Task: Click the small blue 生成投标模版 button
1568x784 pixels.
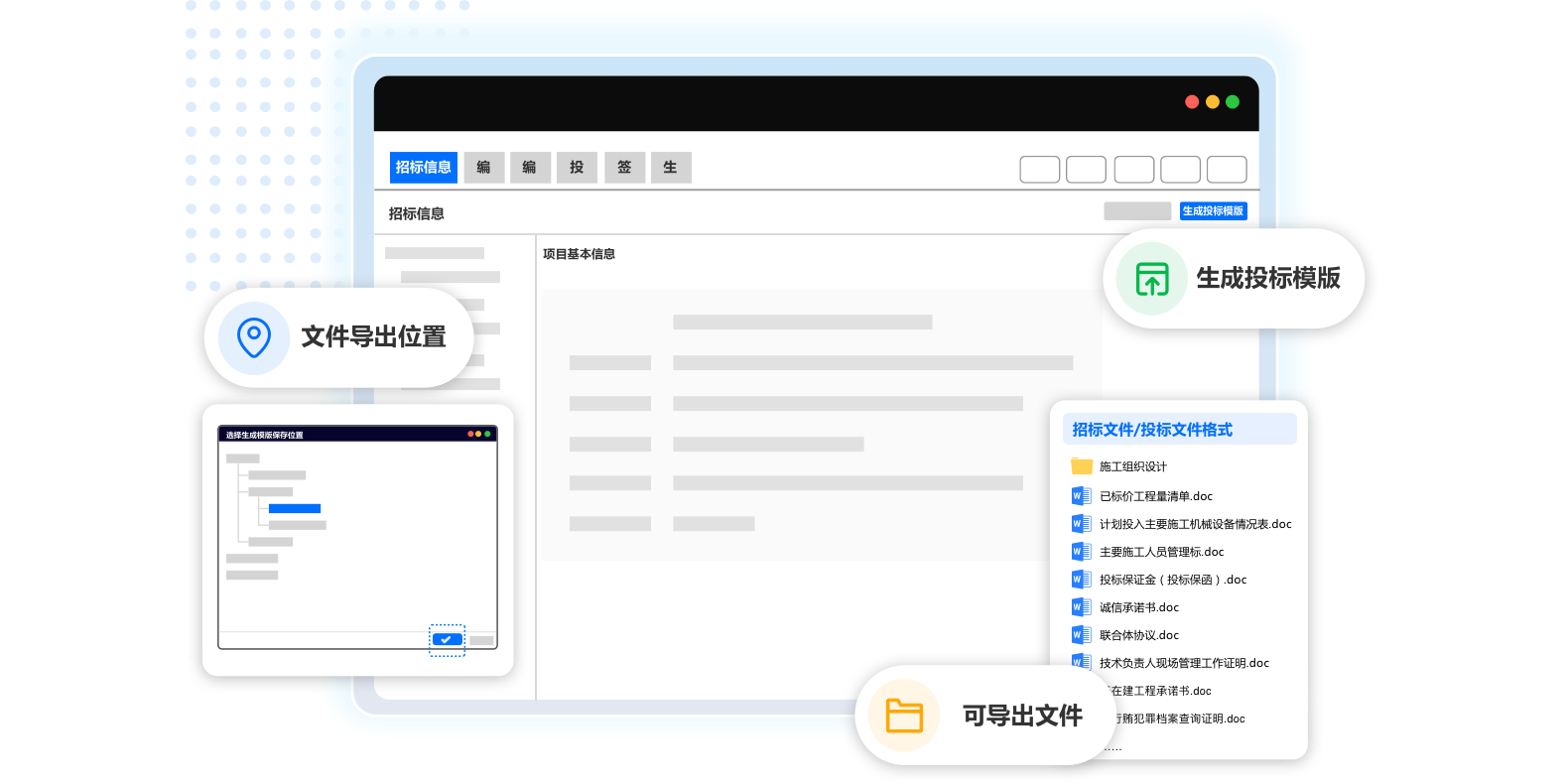Action: pos(1213,211)
